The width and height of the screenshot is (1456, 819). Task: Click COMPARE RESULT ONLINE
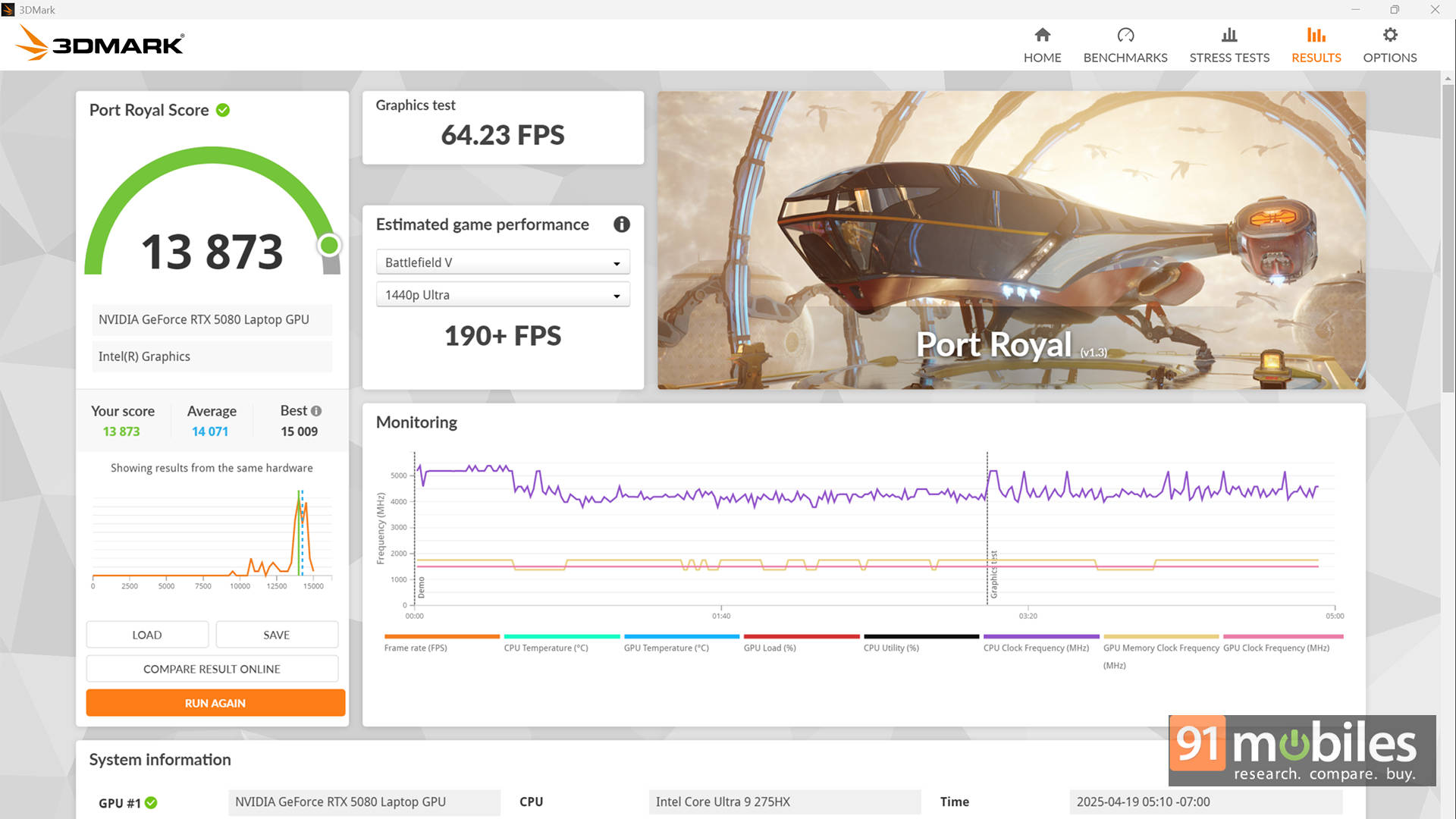212,669
